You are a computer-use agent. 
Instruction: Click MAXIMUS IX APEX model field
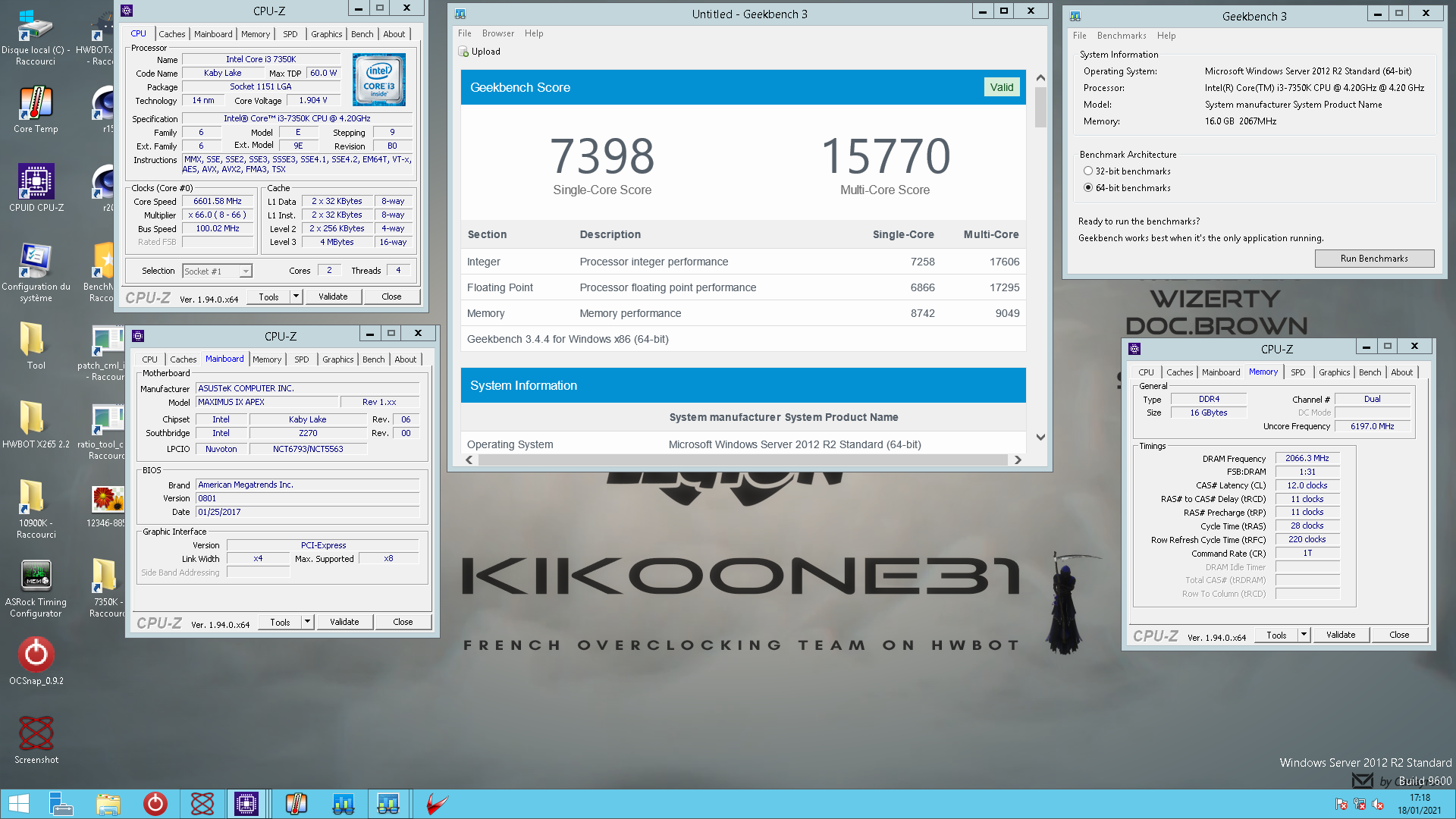tap(266, 402)
